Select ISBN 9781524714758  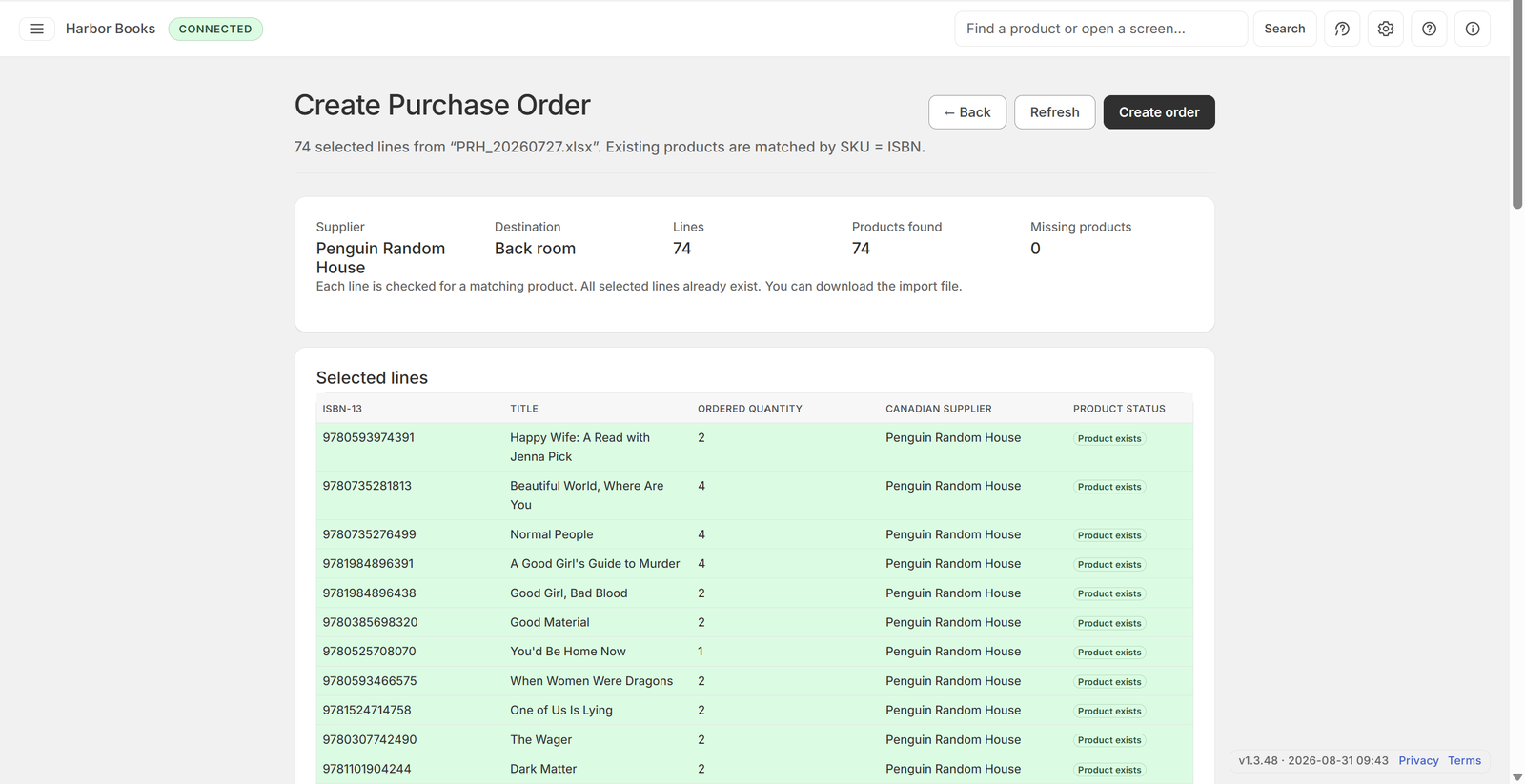(x=367, y=711)
